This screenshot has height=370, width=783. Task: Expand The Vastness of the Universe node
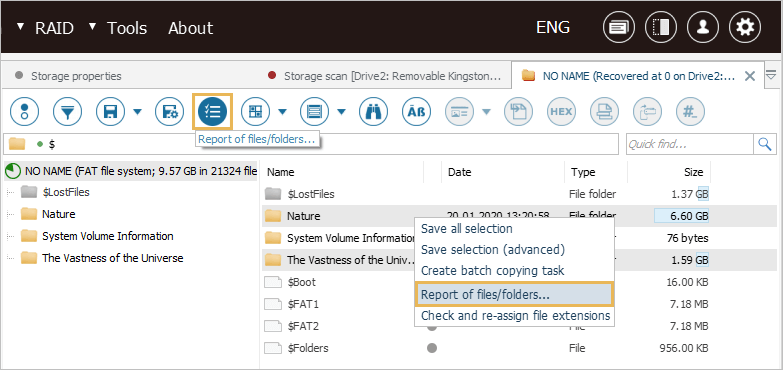click(10, 258)
